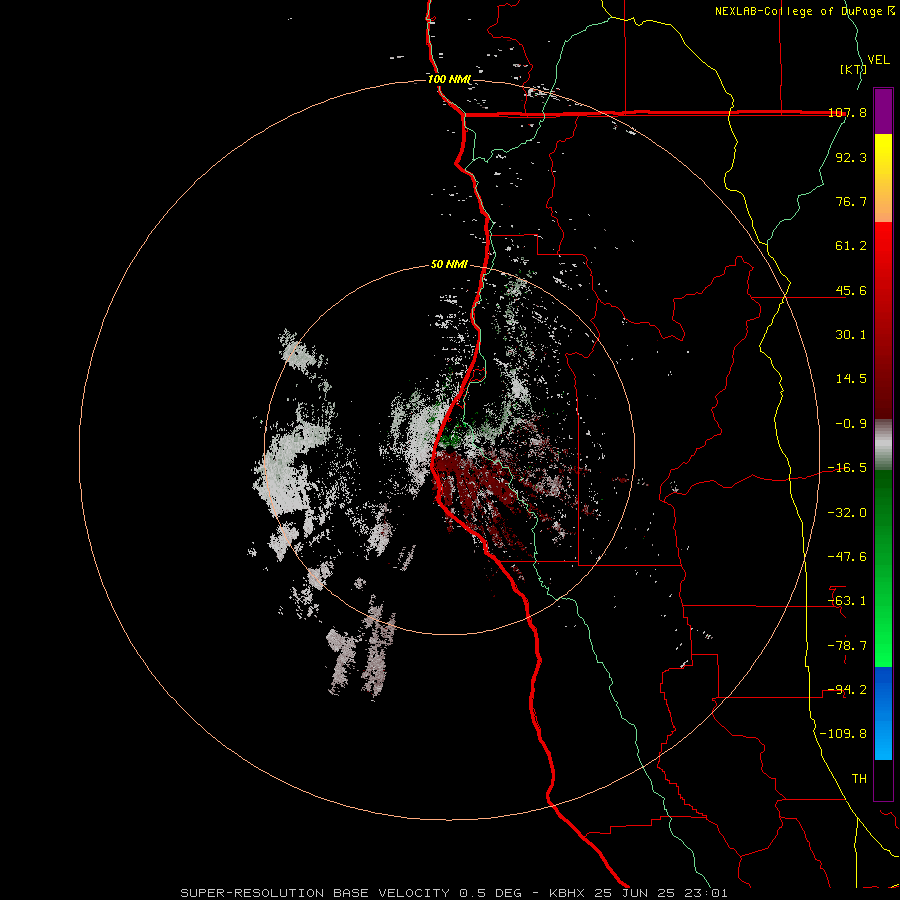Click the -47.6 velocity scale value

click(x=847, y=557)
